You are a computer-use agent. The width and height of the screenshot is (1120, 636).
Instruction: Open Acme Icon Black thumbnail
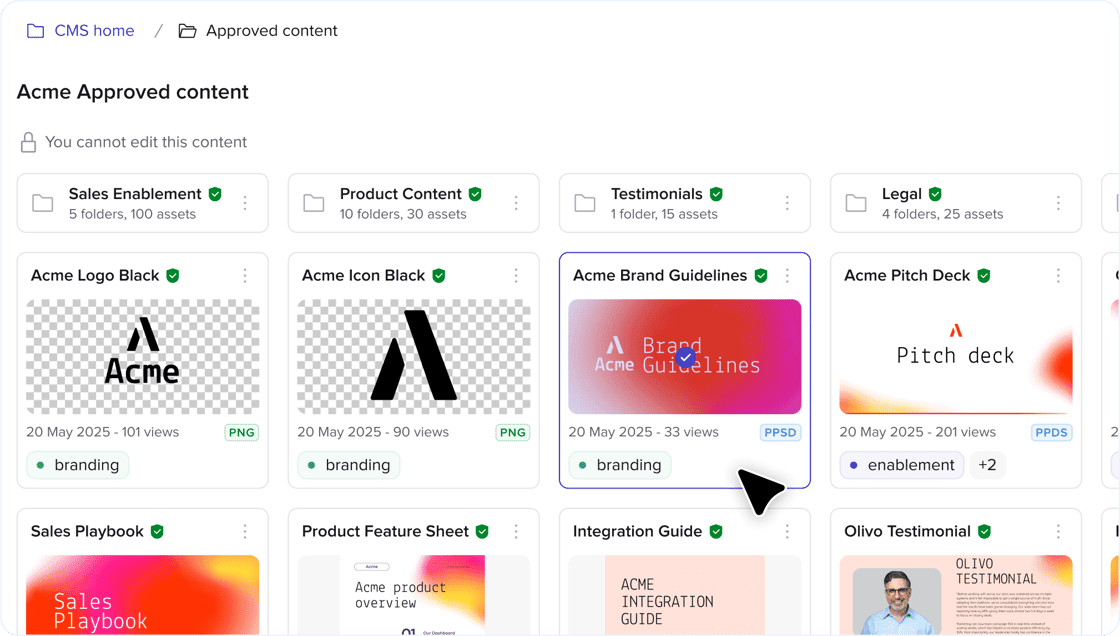tap(414, 357)
